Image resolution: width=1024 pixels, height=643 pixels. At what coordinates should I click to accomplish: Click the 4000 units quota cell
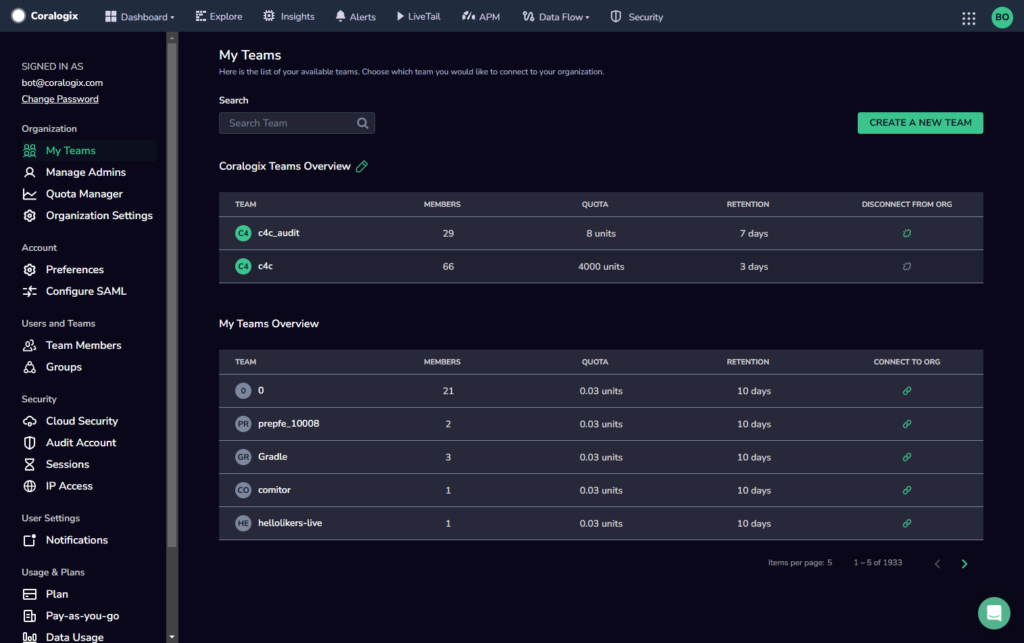tap(601, 267)
